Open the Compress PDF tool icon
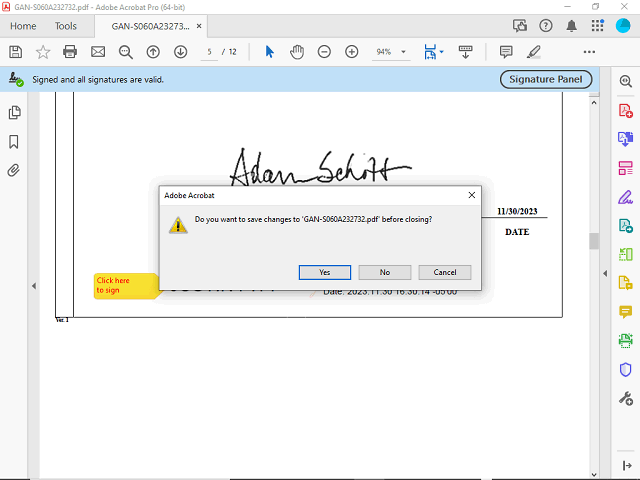Screen dimensions: 640x480 625,254
